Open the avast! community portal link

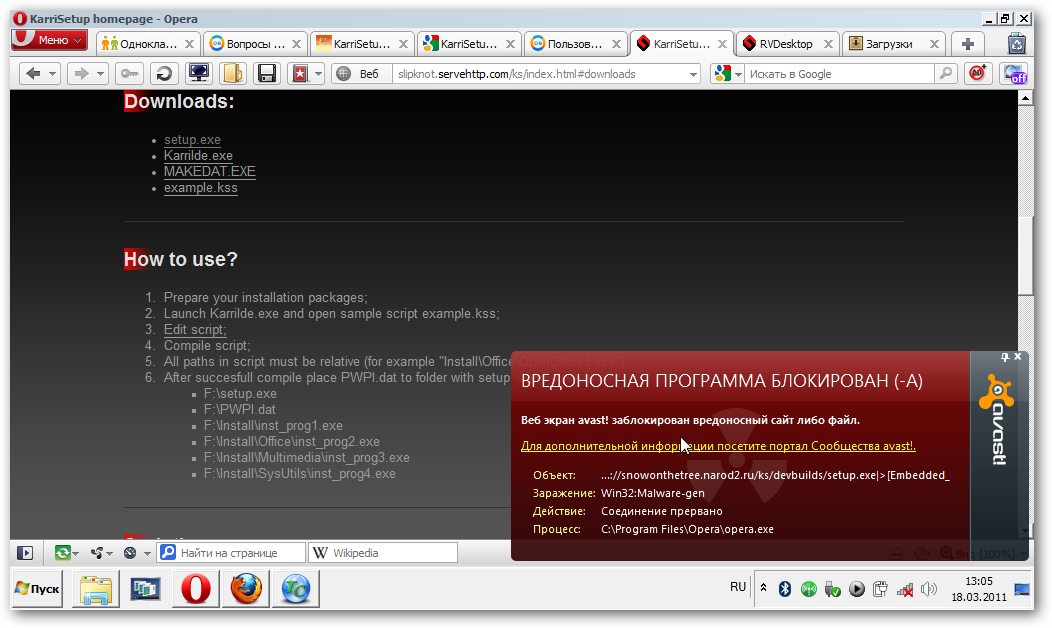(718, 446)
